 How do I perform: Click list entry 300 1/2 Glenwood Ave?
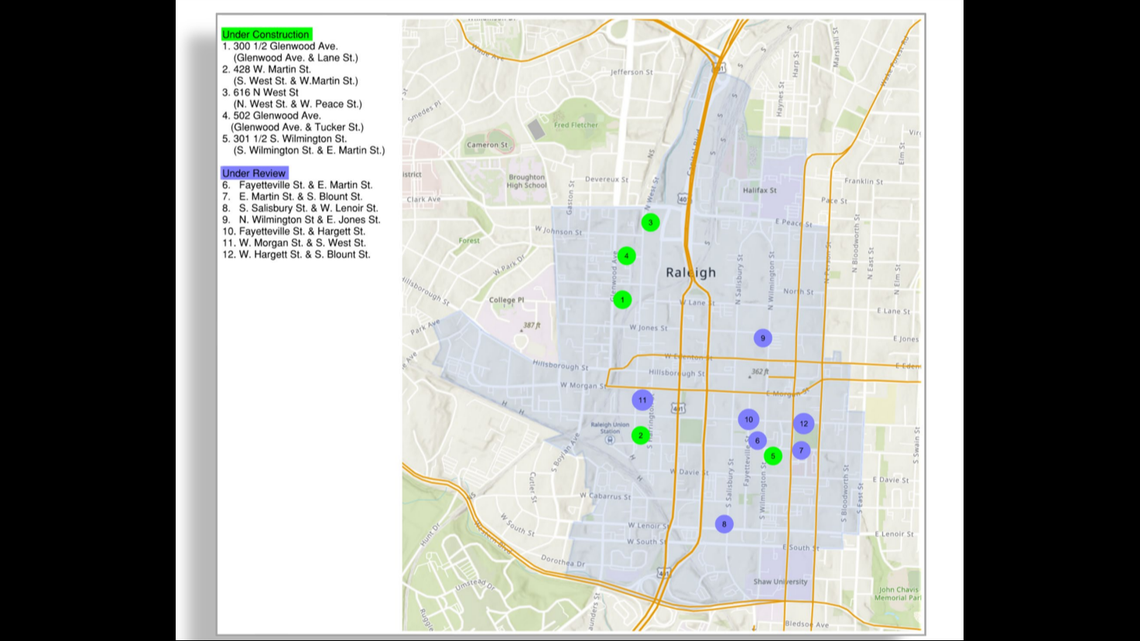coord(280,46)
